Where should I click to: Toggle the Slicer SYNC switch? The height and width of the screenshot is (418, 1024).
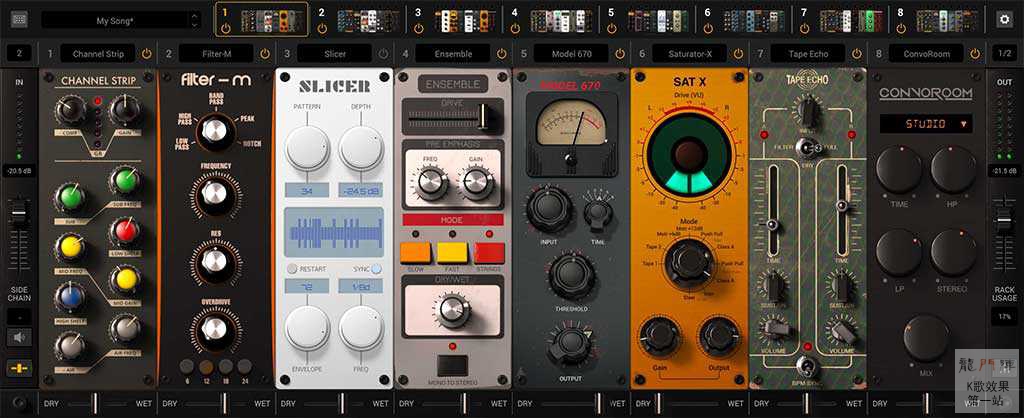click(377, 268)
